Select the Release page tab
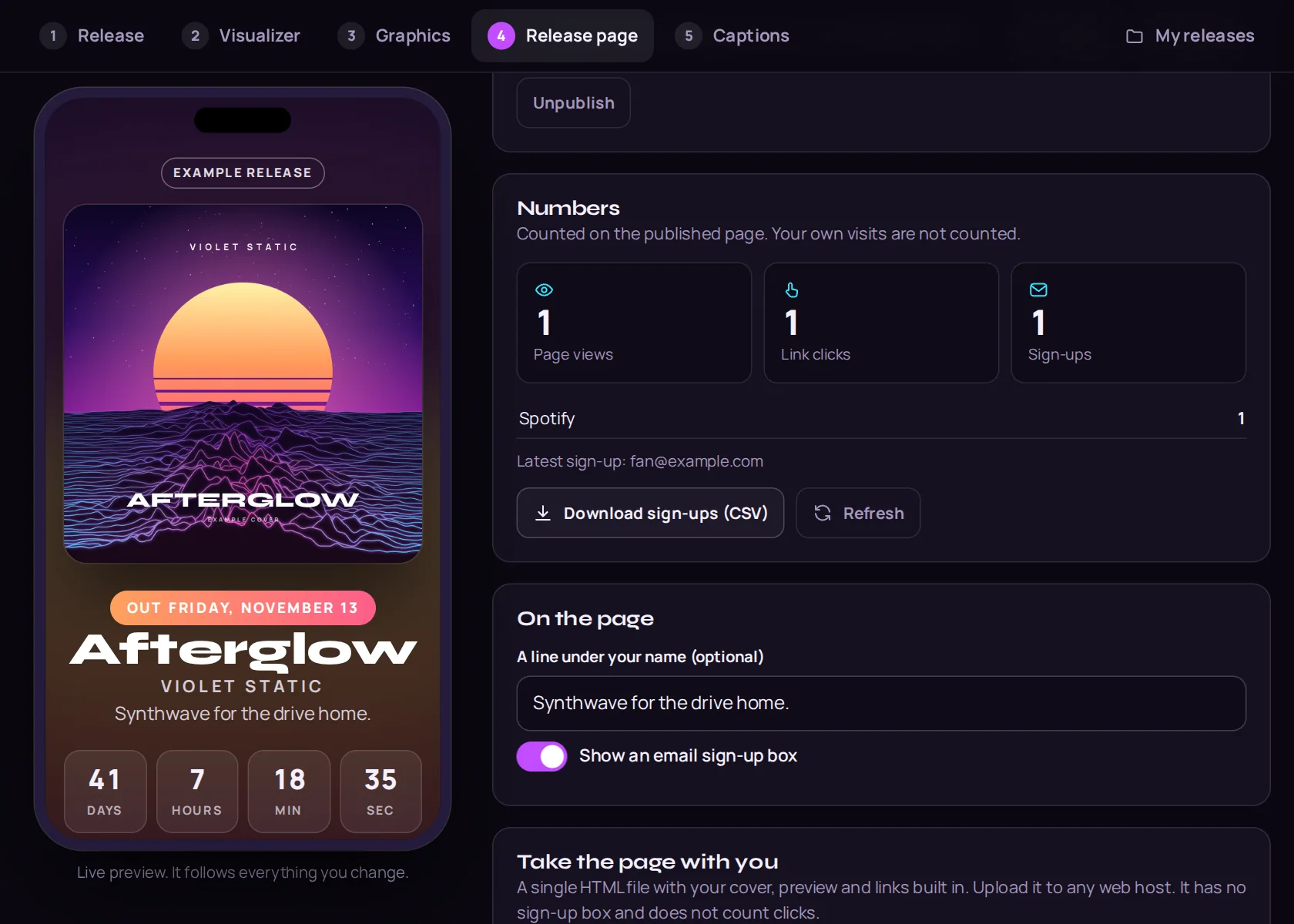 562,35
